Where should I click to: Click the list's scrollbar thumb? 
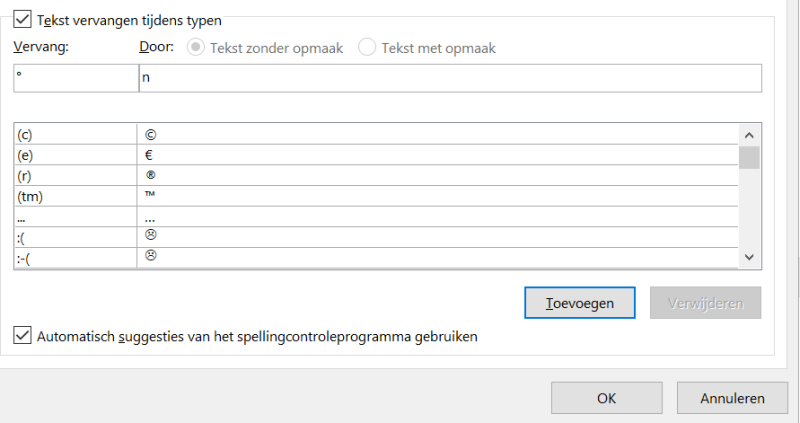pyautogui.click(x=749, y=157)
